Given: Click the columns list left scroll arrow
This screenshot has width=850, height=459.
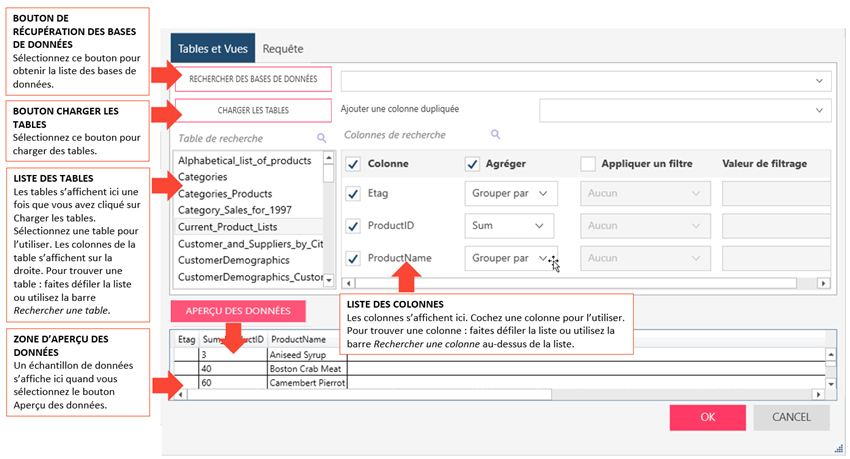Looking at the screenshot, I should tap(347, 283).
